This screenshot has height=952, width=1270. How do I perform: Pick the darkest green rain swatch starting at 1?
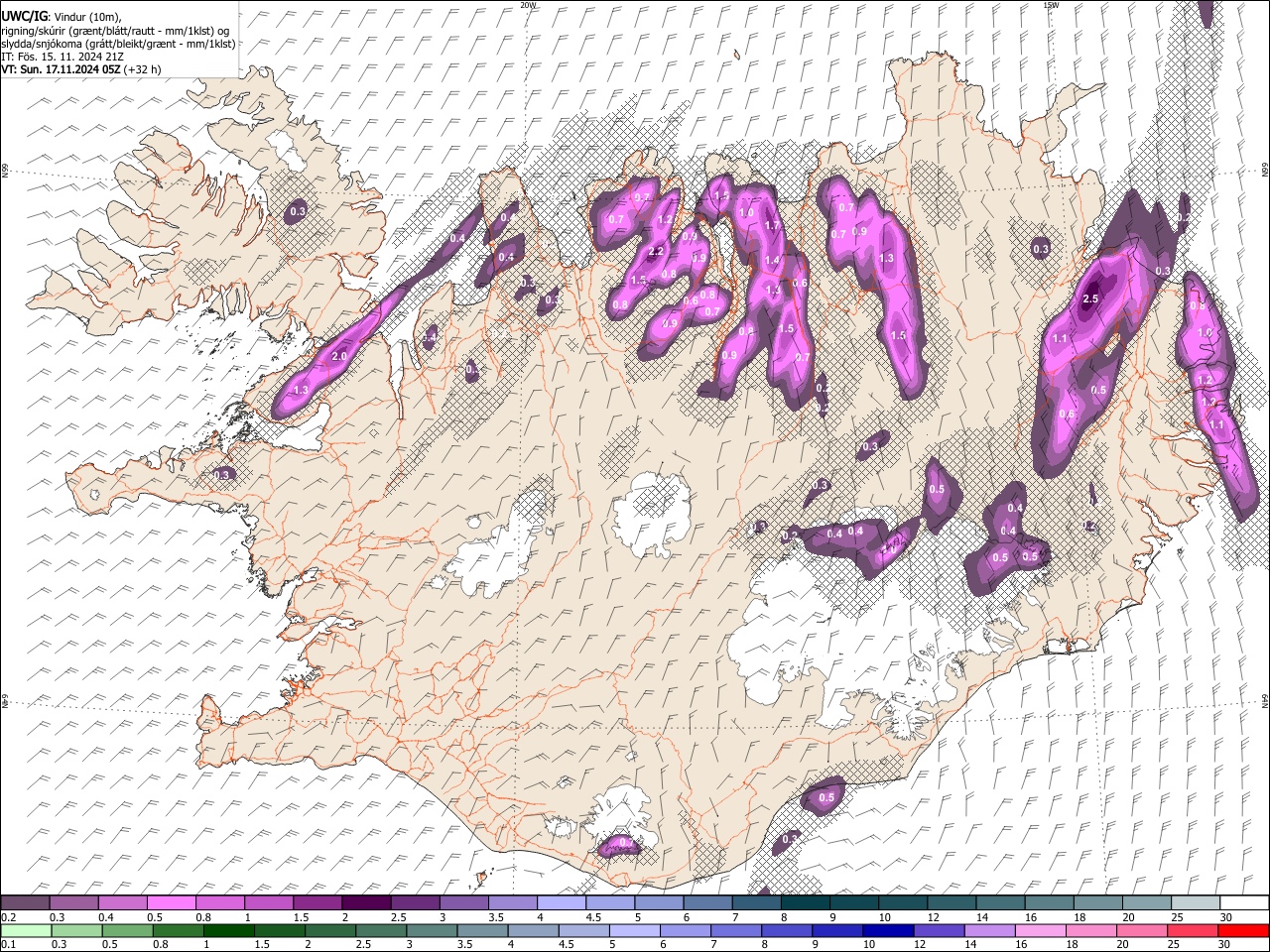[228, 930]
